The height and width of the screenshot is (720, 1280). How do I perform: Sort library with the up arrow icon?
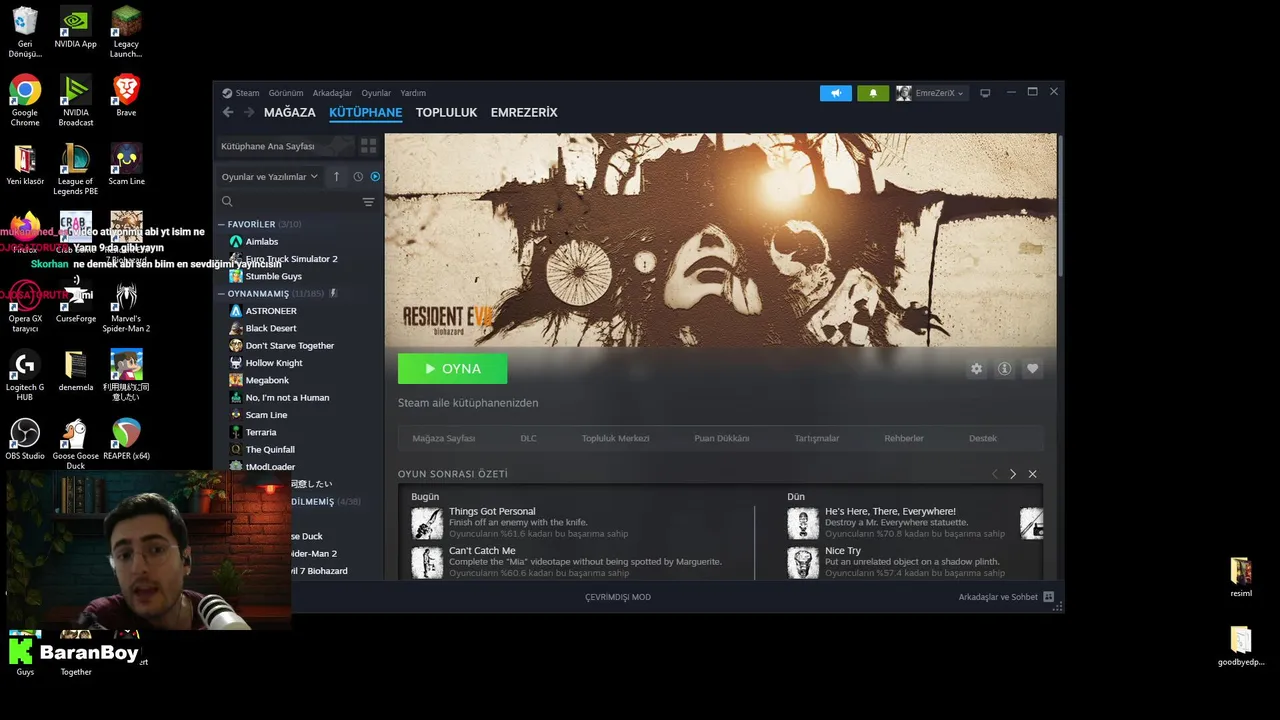(x=336, y=177)
